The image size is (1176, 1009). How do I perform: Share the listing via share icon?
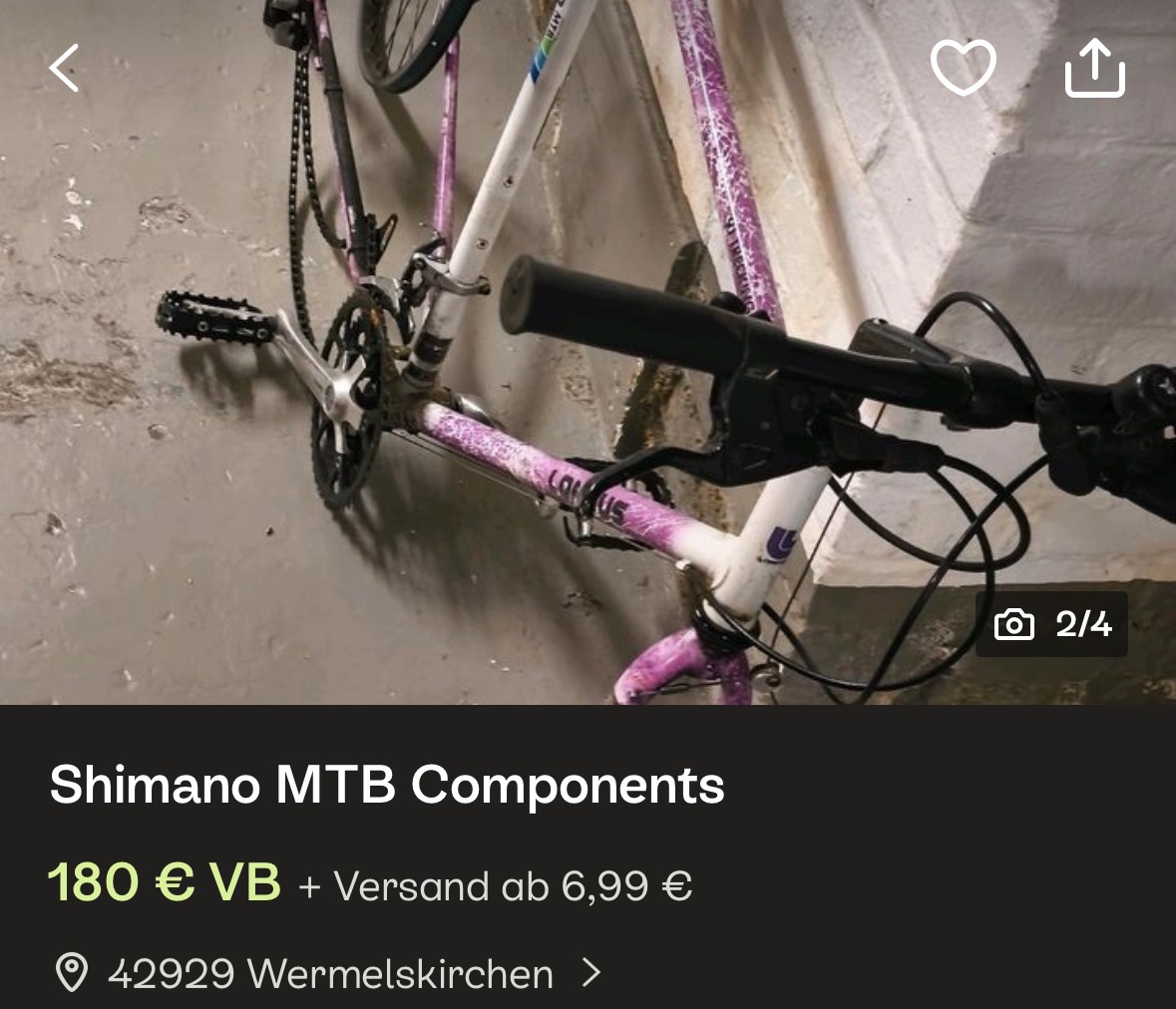[1095, 68]
